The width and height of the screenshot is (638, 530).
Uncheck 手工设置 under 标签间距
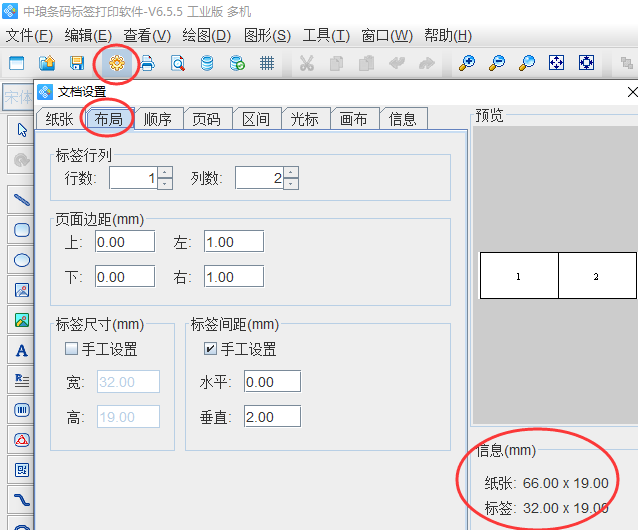(210, 349)
